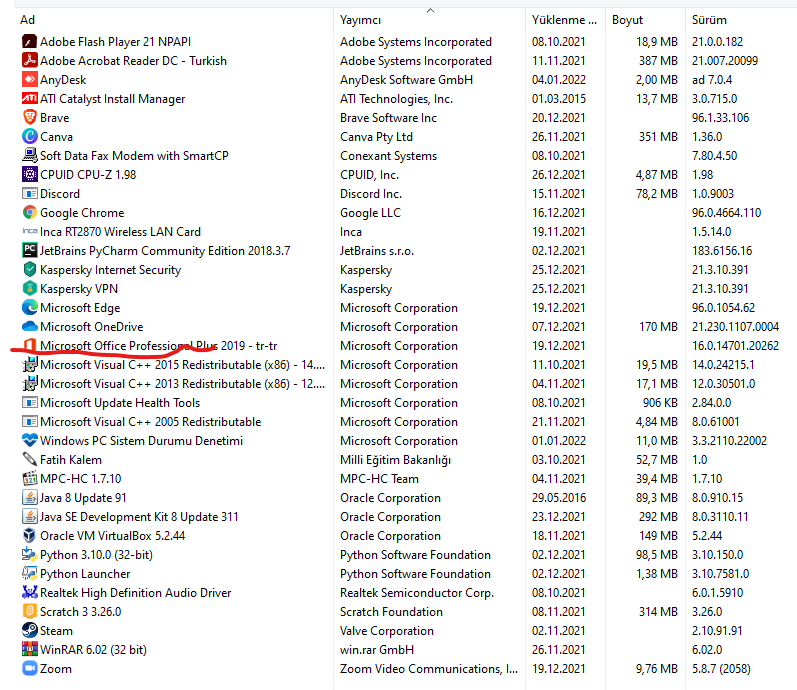This screenshot has height=690, width=797.
Task: Select the JetBrains PyCharm icon
Action: (29, 250)
